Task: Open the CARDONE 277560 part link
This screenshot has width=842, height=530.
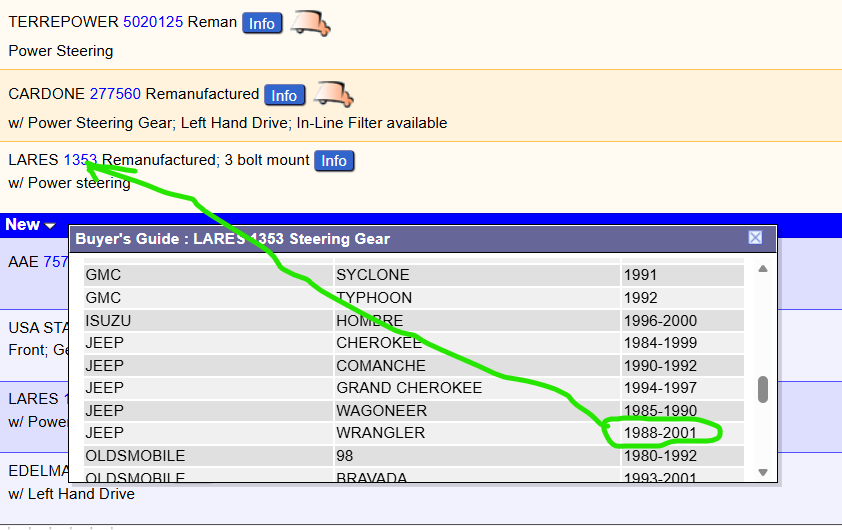Action: point(115,94)
